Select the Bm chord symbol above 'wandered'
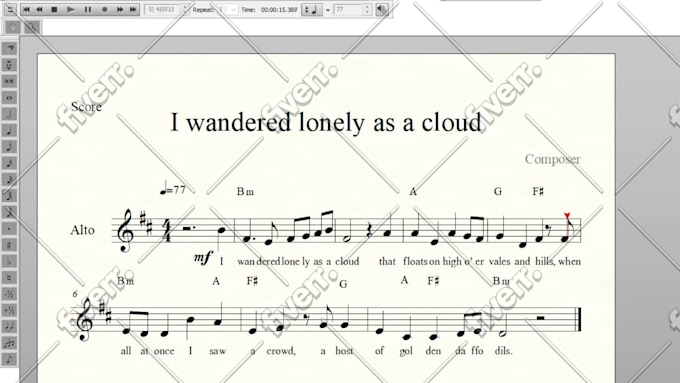The height and width of the screenshot is (383, 680). pyautogui.click(x=245, y=191)
